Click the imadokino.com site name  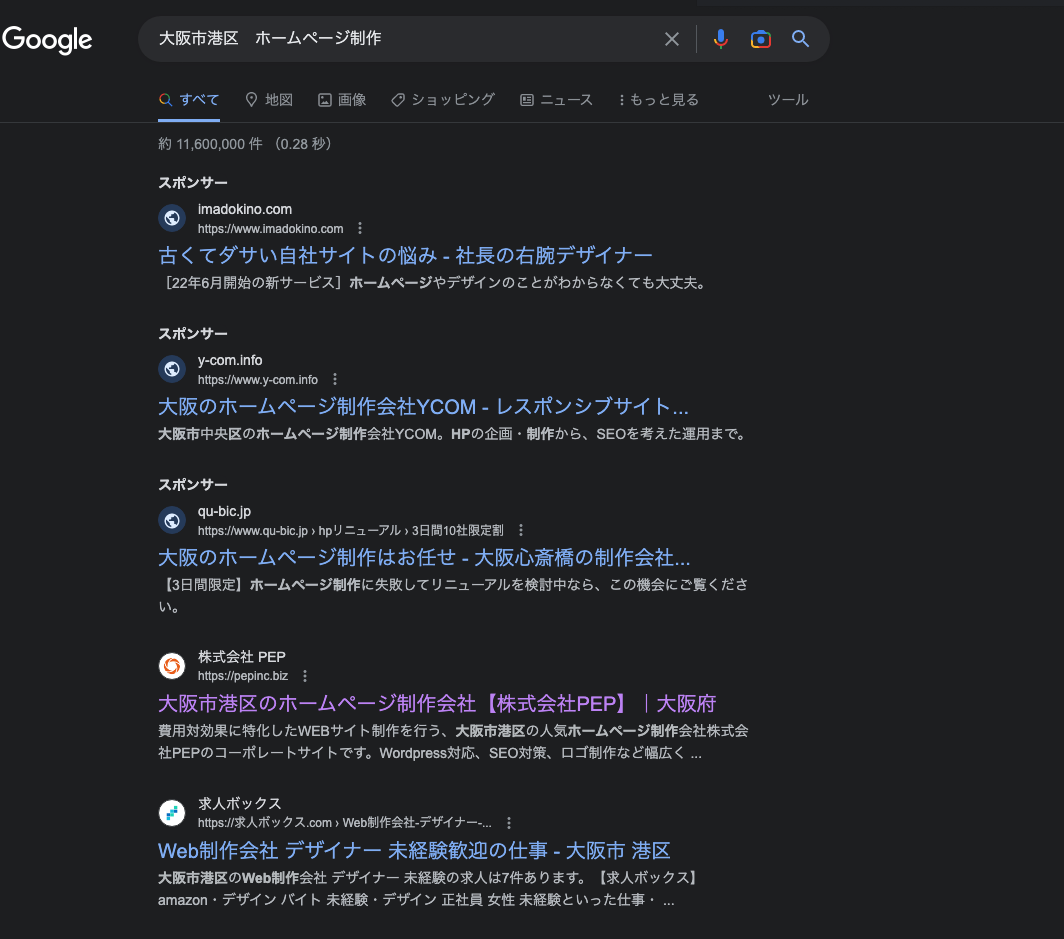point(245,209)
